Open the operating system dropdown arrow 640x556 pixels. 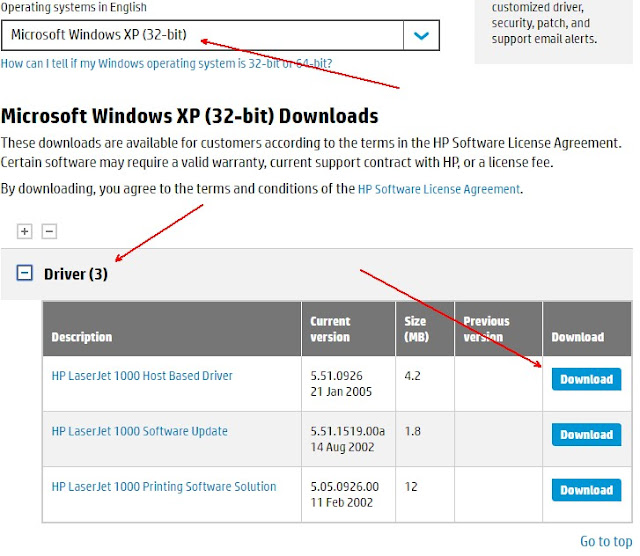click(421, 36)
